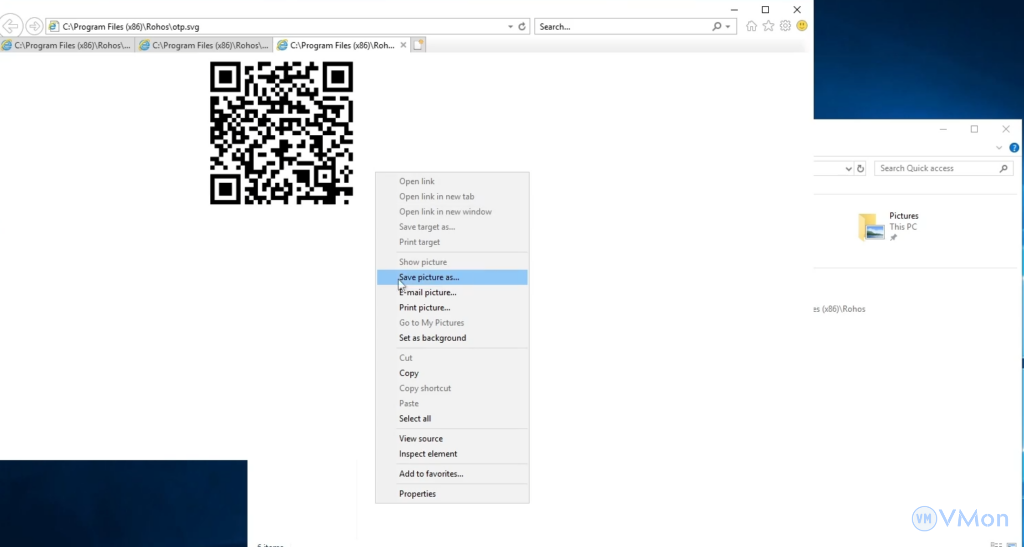Click the Refresh icon in address bar

pos(522,27)
